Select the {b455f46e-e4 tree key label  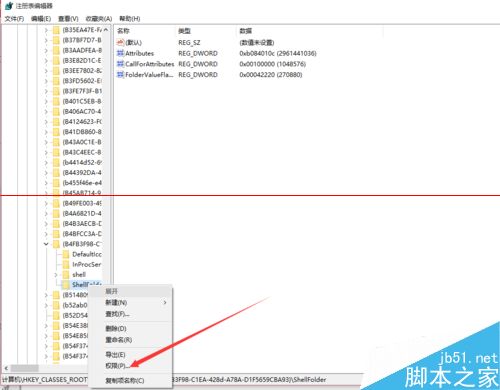pyautogui.click(x=82, y=183)
